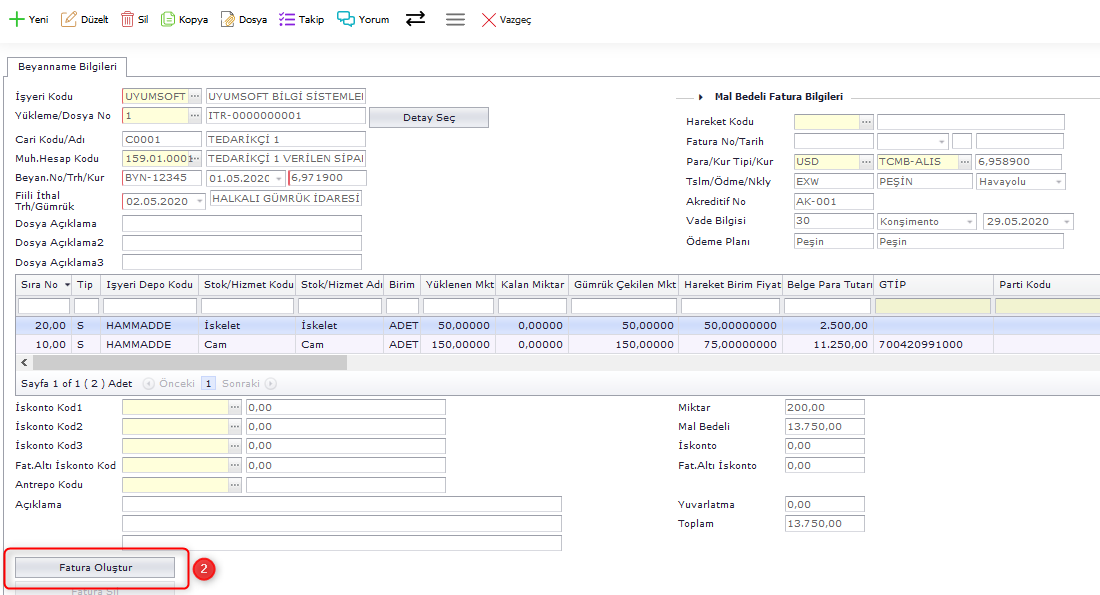Viewport: 1100px width, 595px height.
Task: Click the Fatura Oluştur button
Action: (x=95, y=568)
